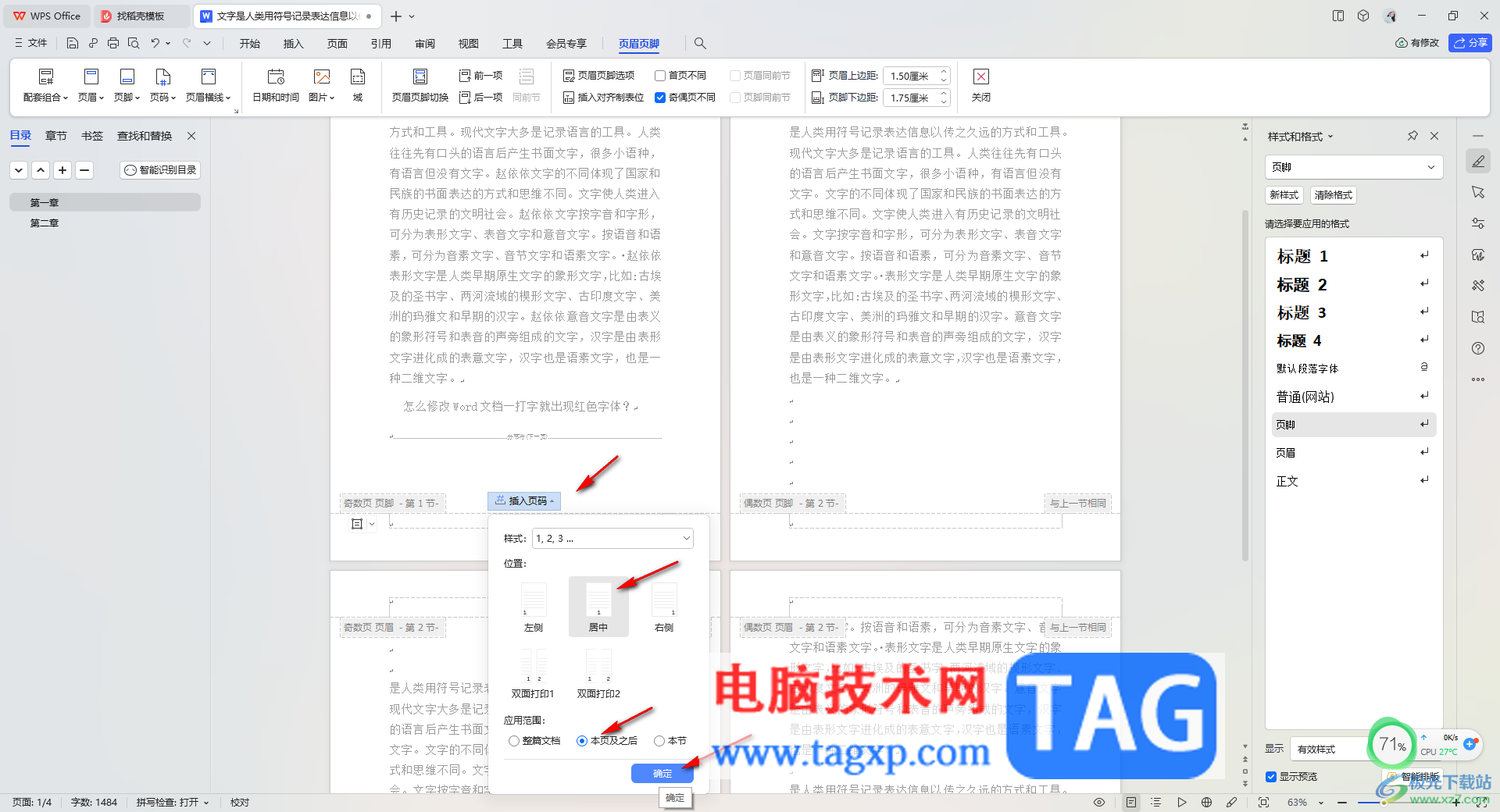
Task: Click the Undo arrow icon
Action: click(155, 44)
